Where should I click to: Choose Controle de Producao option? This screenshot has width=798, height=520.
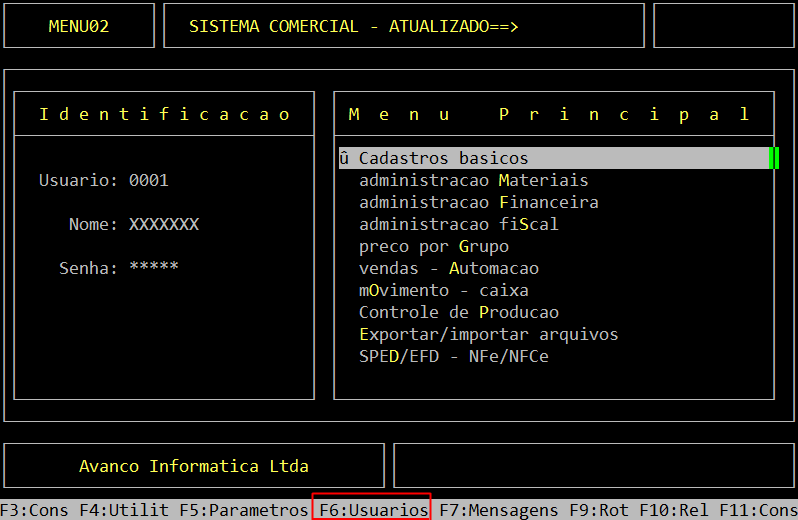(x=458, y=312)
